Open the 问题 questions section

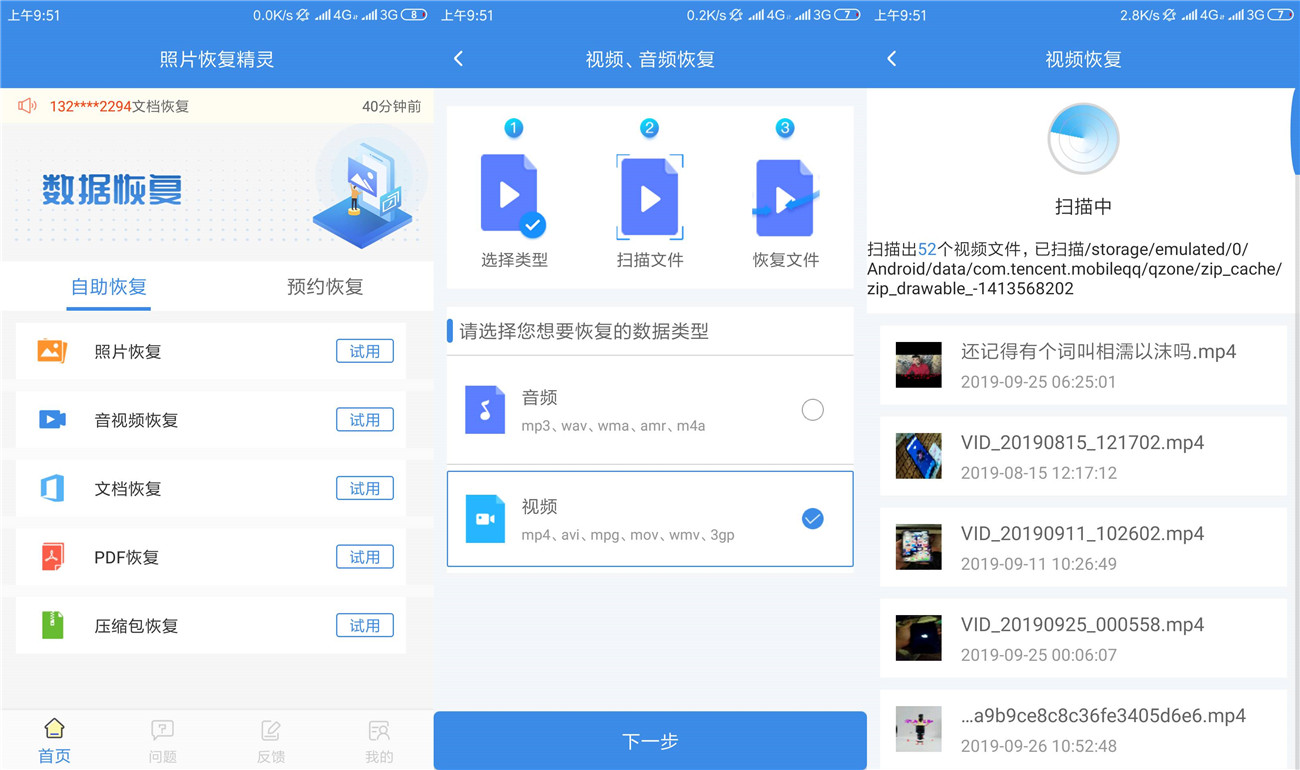tap(162, 739)
